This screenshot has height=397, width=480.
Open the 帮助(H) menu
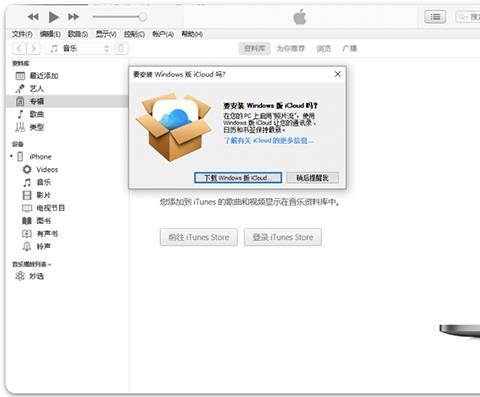pos(192,34)
